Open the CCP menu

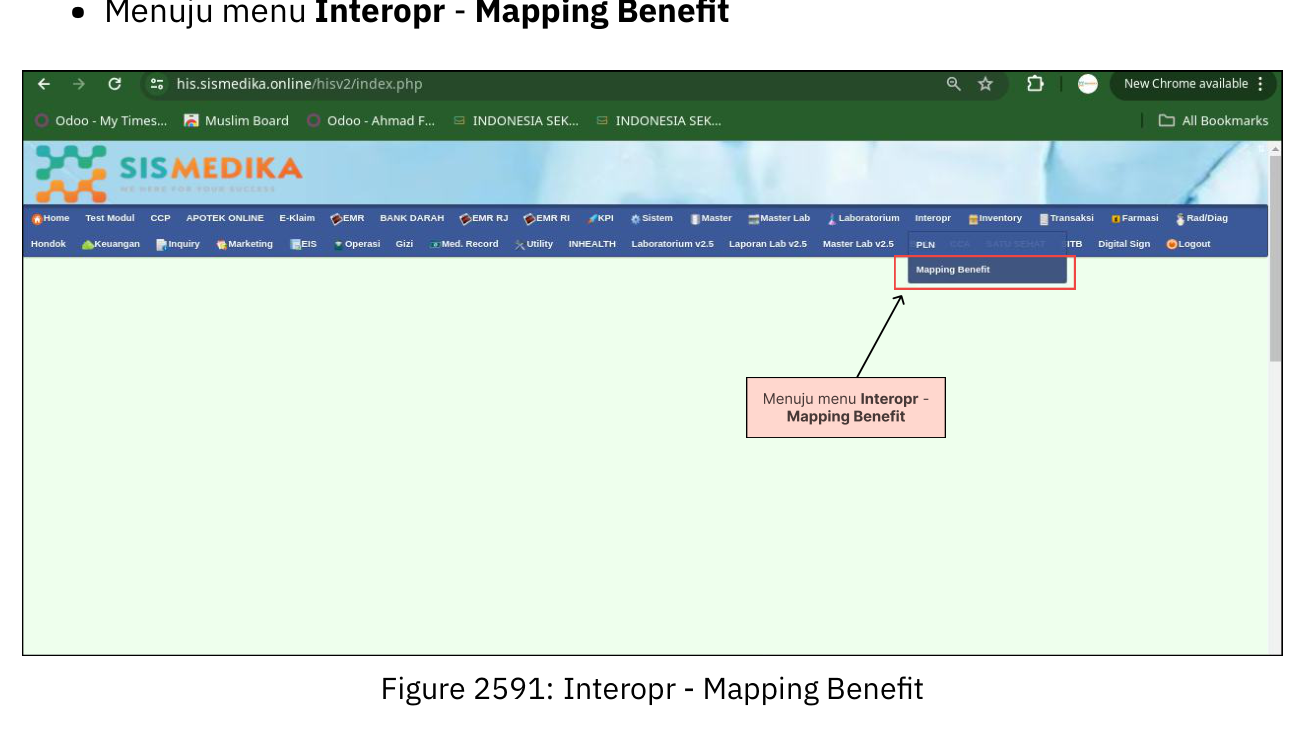(x=160, y=218)
